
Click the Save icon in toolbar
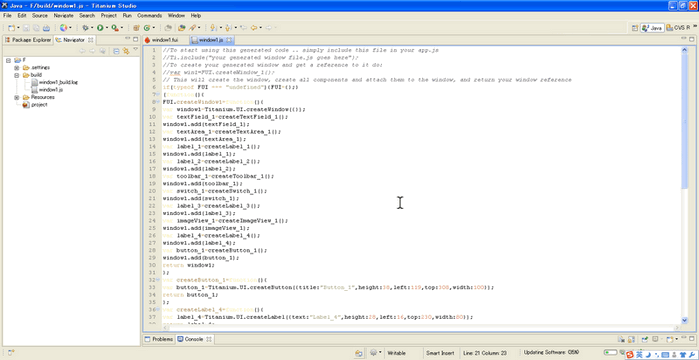(26, 28)
